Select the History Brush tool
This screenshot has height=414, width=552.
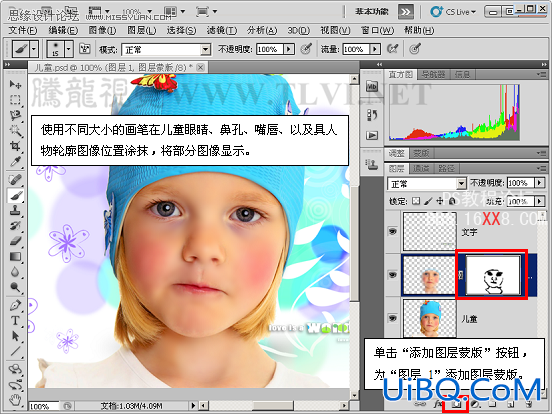pos(15,226)
